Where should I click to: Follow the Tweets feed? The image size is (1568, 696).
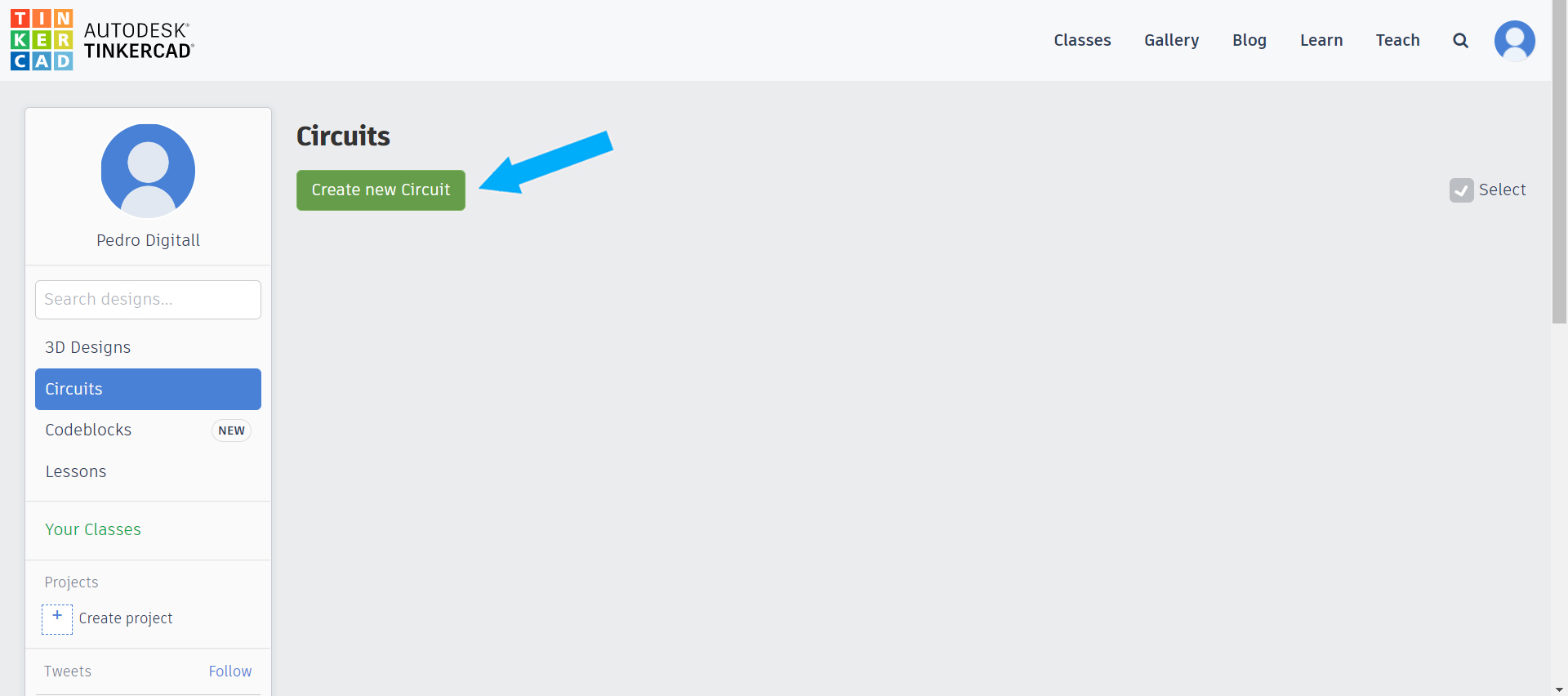click(x=230, y=671)
